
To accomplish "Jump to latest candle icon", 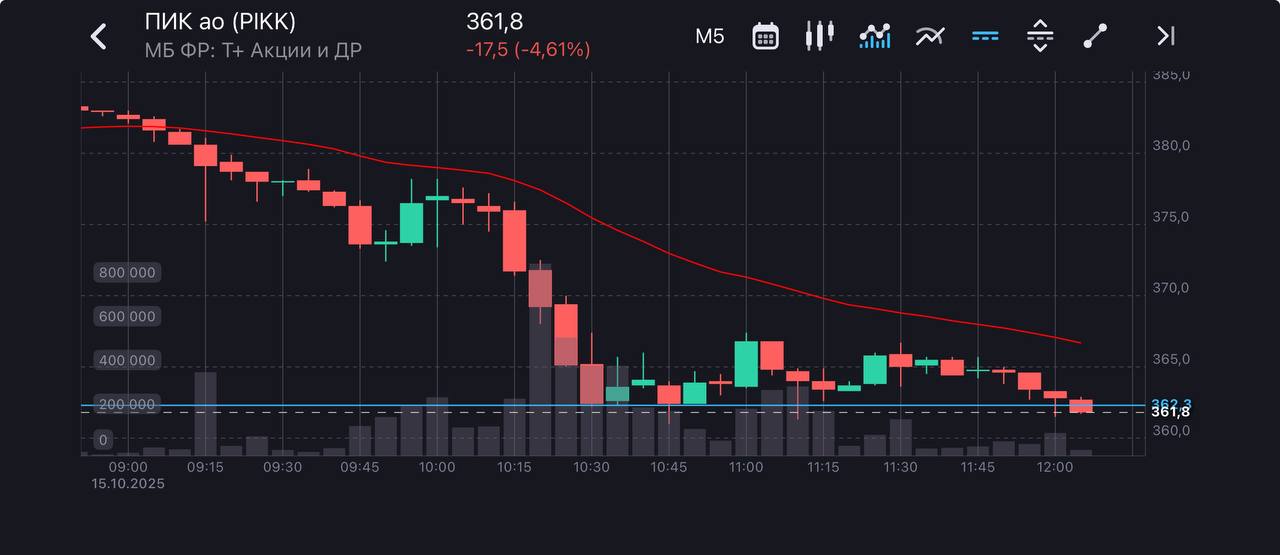I will click(1165, 37).
